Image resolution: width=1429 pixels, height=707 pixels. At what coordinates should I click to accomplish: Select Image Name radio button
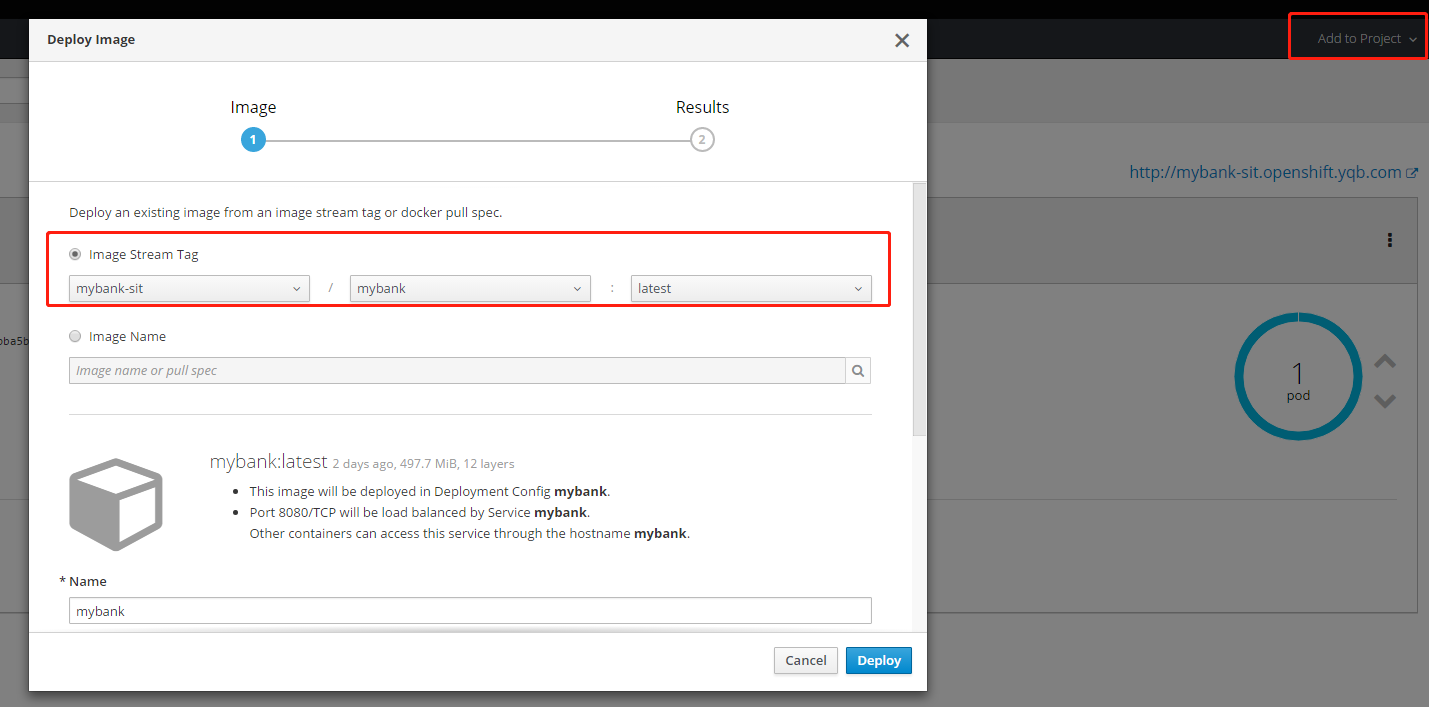click(x=75, y=337)
